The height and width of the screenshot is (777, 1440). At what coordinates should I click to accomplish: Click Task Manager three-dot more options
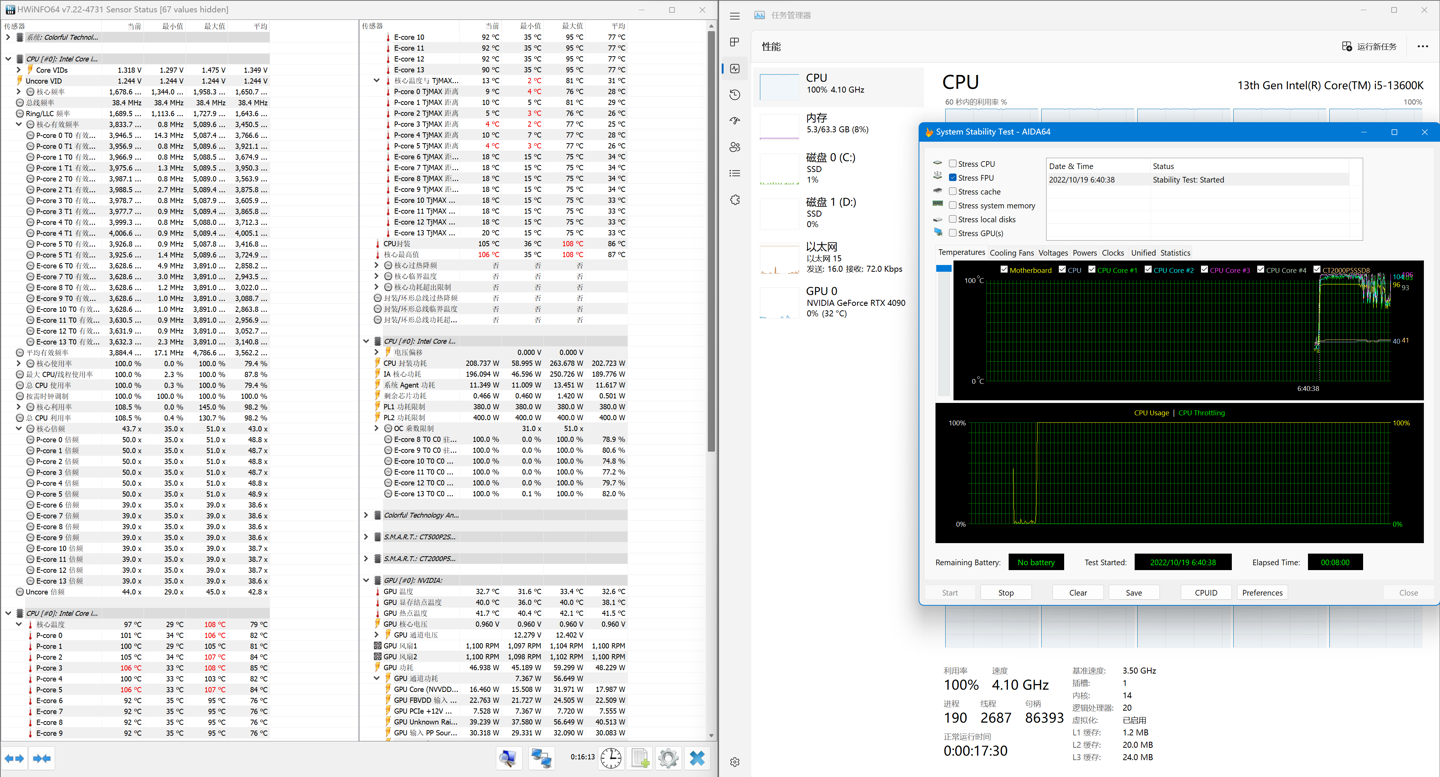click(1422, 46)
